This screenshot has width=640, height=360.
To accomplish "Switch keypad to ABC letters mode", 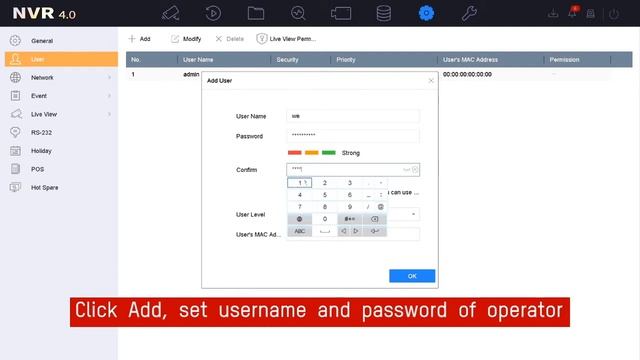I will pos(300,231).
